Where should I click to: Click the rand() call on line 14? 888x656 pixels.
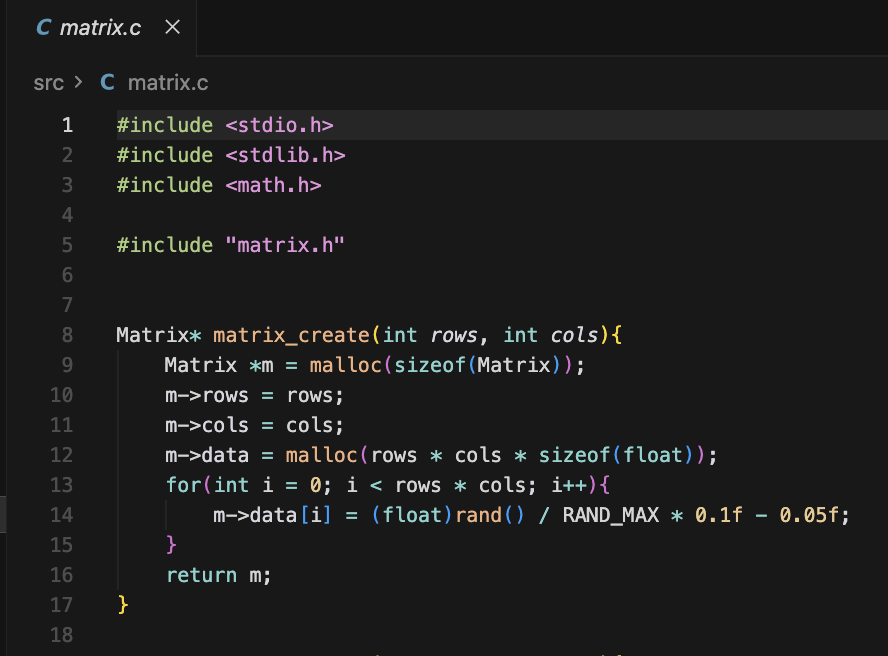coord(490,516)
